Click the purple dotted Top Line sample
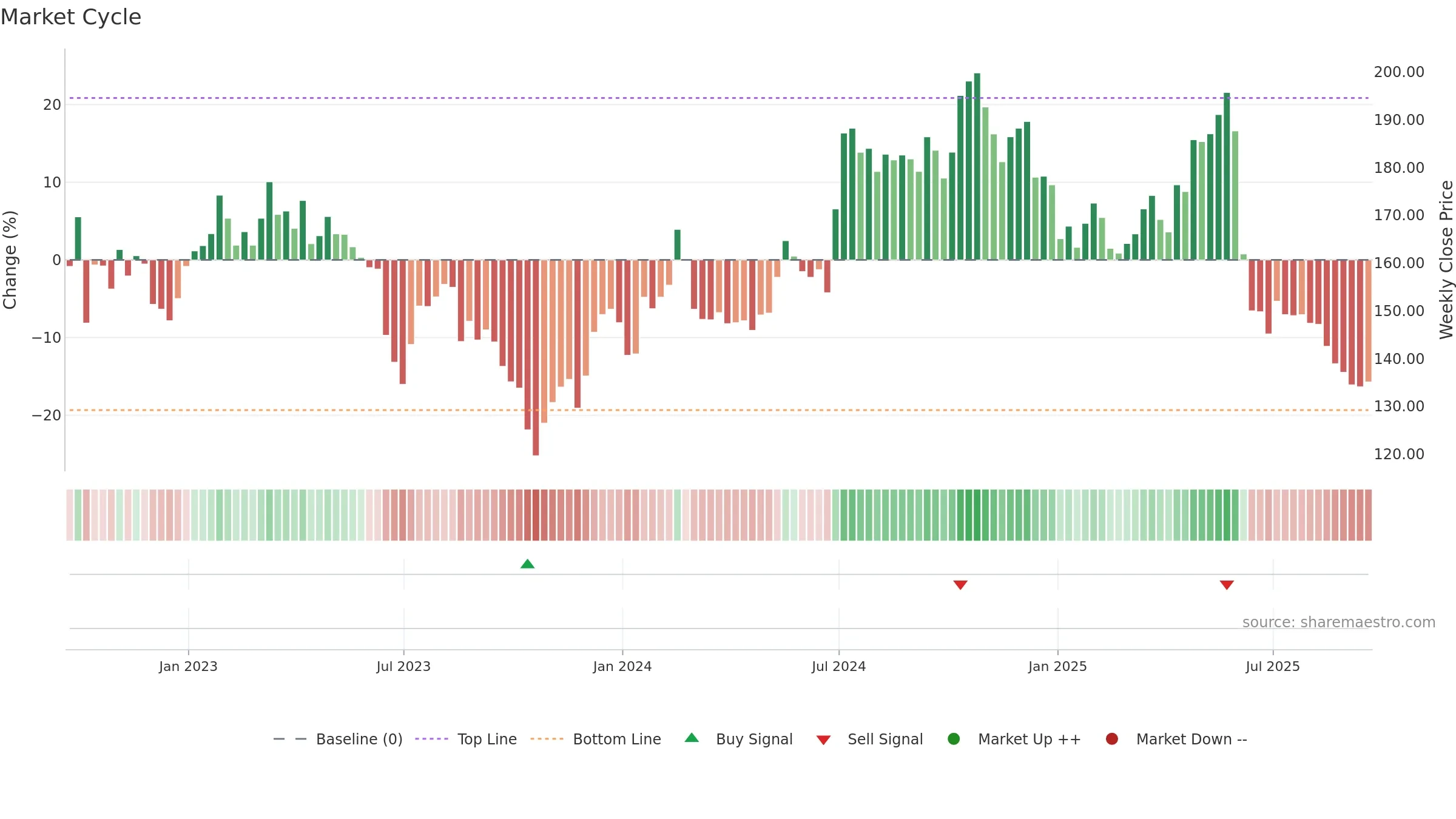1456x819 pixels. (431, 739)
